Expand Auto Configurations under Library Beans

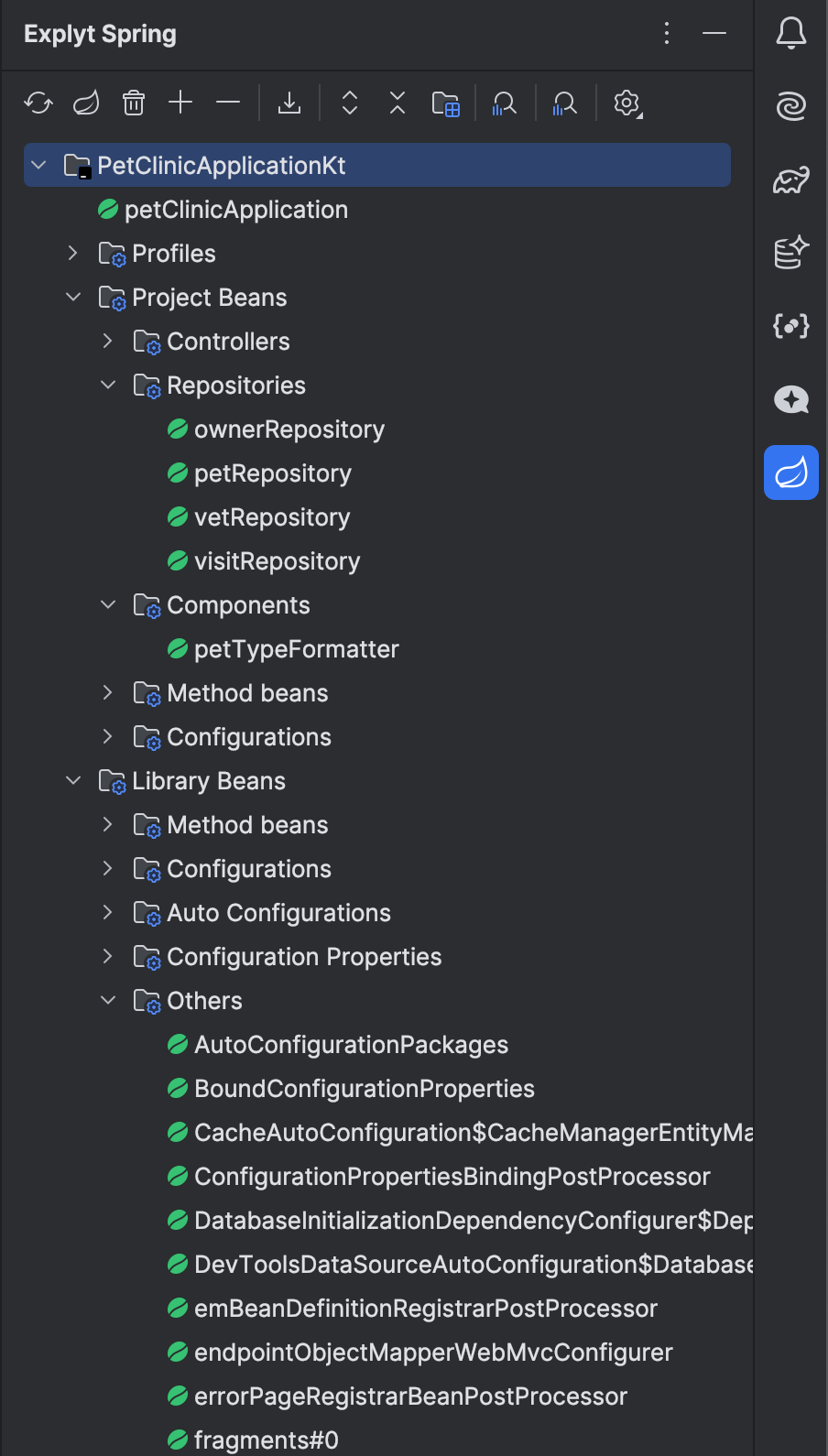coord(108,912)
